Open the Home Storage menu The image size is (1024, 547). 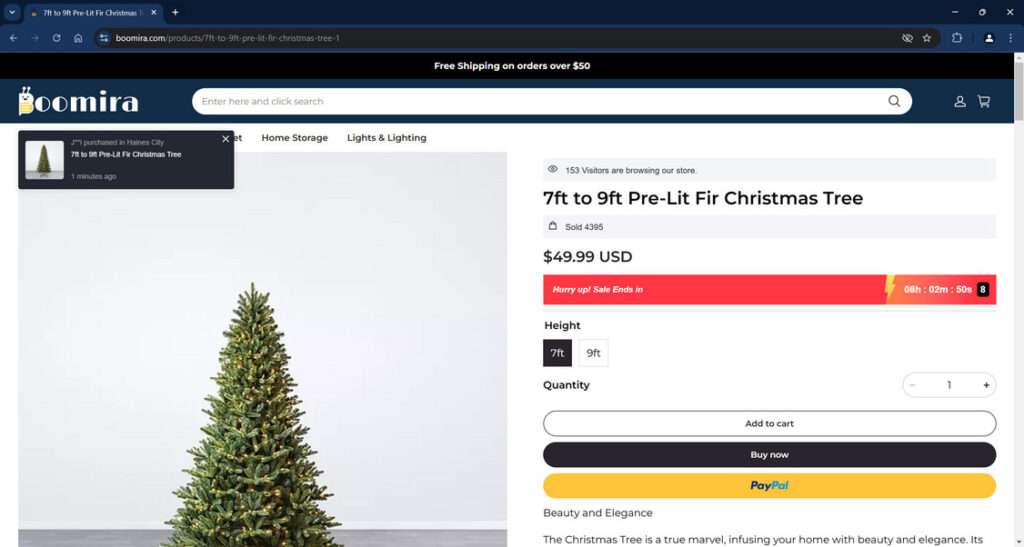coord(295,138)
